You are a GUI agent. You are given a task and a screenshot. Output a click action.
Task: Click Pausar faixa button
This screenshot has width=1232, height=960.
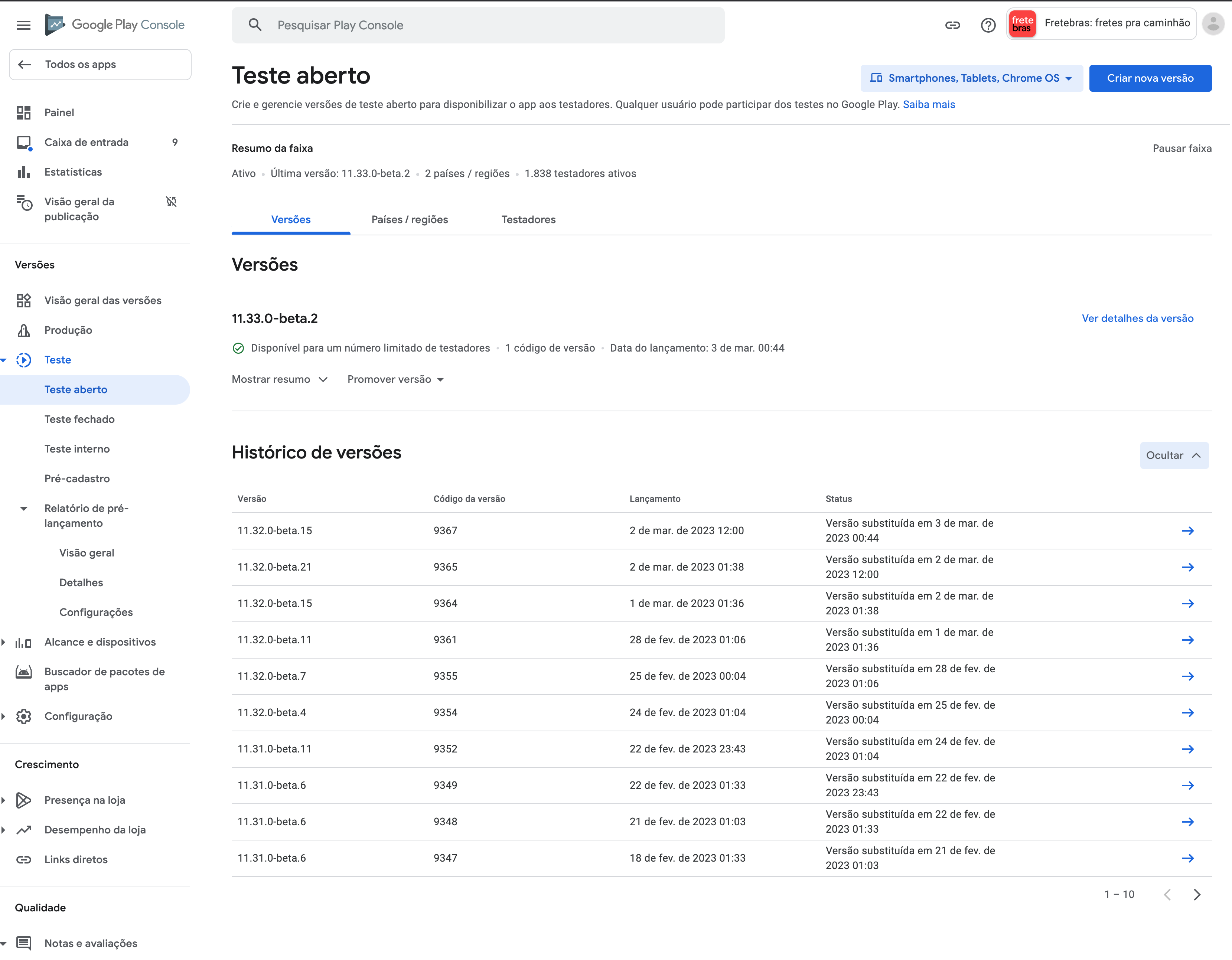coord(1182,148)
